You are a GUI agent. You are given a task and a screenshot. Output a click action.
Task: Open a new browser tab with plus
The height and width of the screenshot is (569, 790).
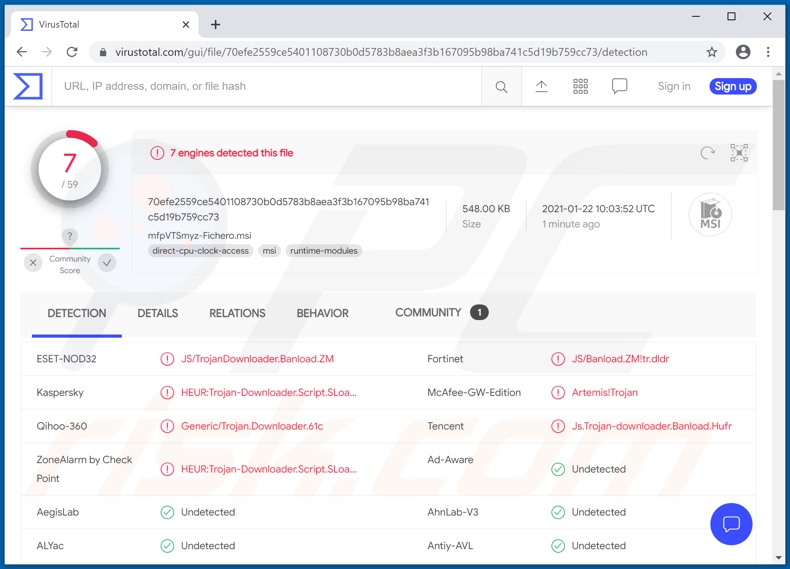point(216,24)
